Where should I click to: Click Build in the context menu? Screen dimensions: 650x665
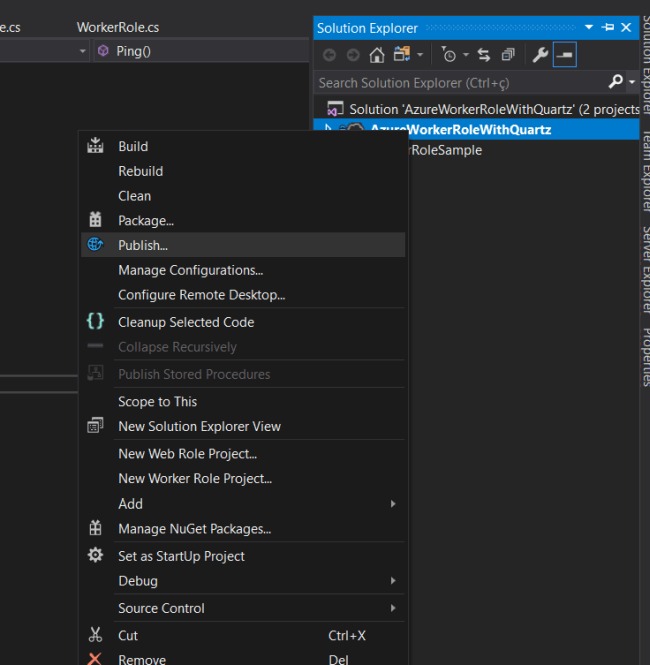[133, 146]
